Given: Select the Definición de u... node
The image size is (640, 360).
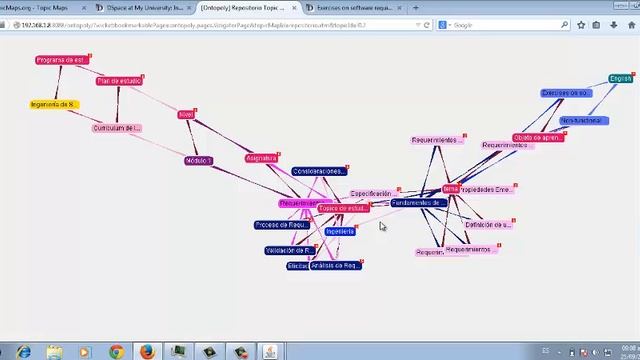Looking at the screenshot, I should (x=489, y=225).
